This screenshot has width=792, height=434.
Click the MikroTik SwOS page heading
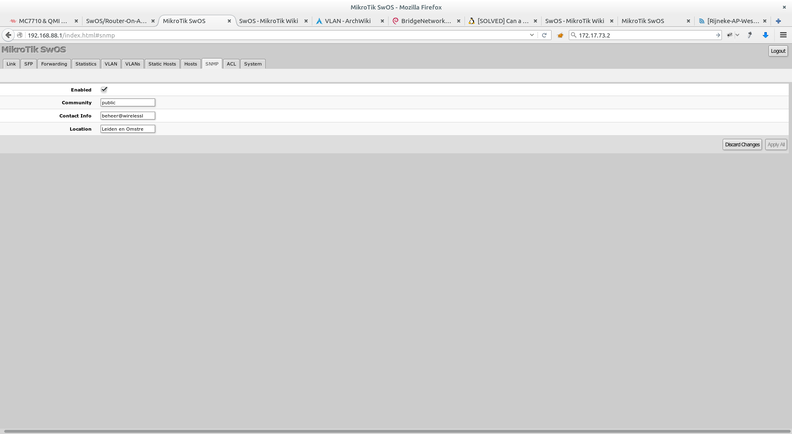33,50
